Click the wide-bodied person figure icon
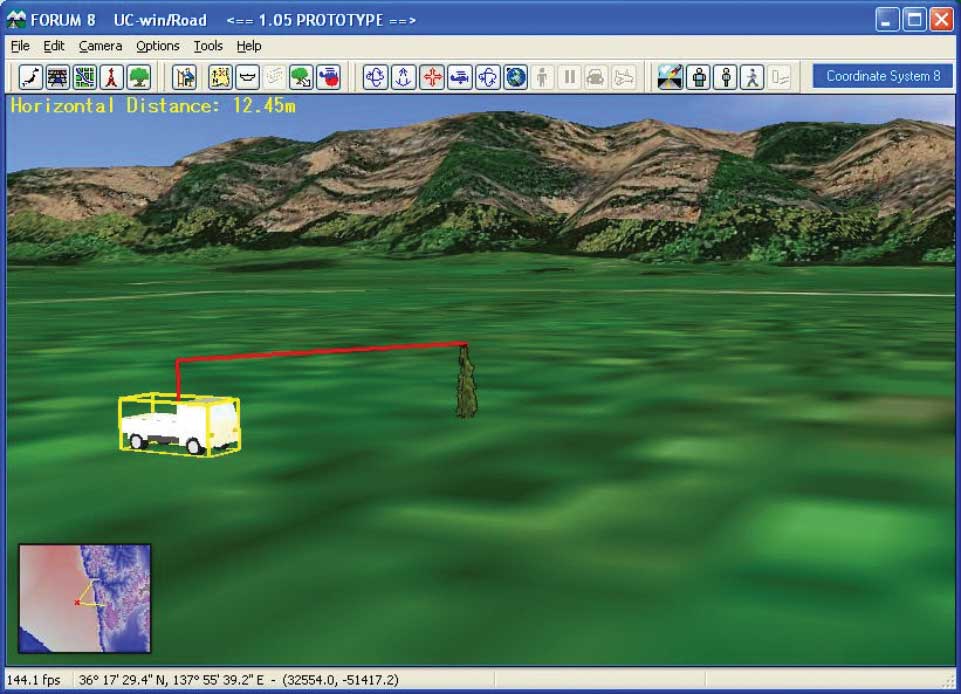Image resolution: width=961 pixels, height=694 pixels. tap(699, 77)
